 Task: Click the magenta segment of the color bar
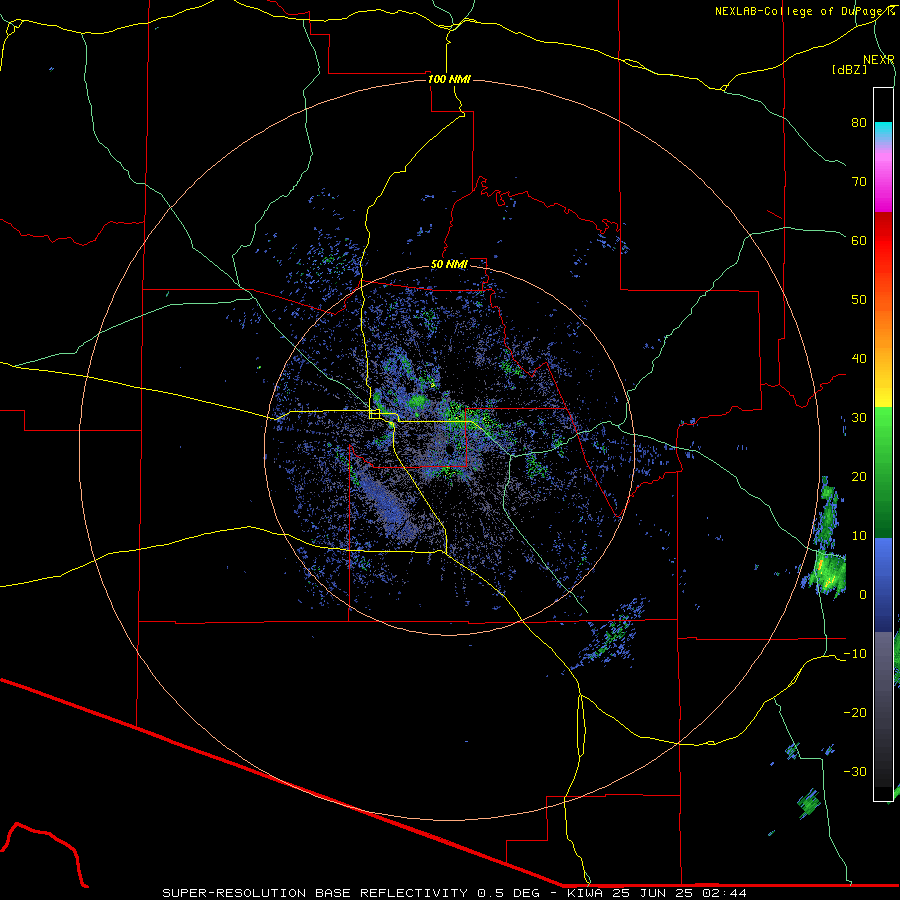tap(883, 184)
